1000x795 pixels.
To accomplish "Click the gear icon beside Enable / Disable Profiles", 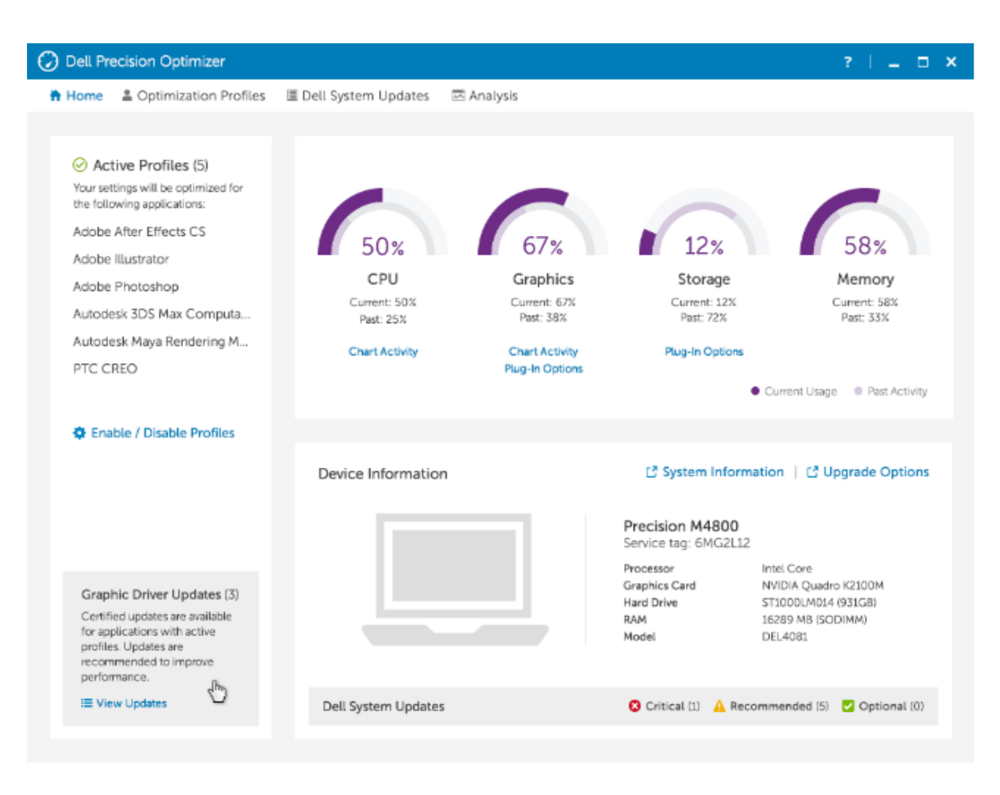I will point(79,433).
